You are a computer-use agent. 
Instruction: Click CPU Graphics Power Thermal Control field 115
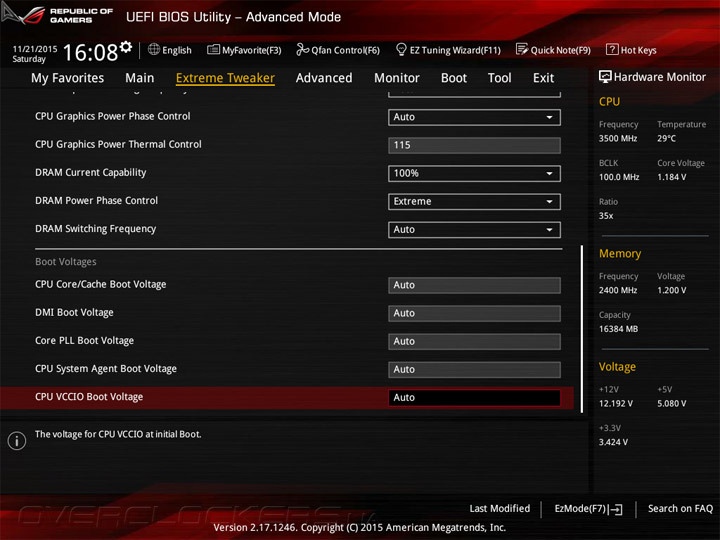[474, 146]
